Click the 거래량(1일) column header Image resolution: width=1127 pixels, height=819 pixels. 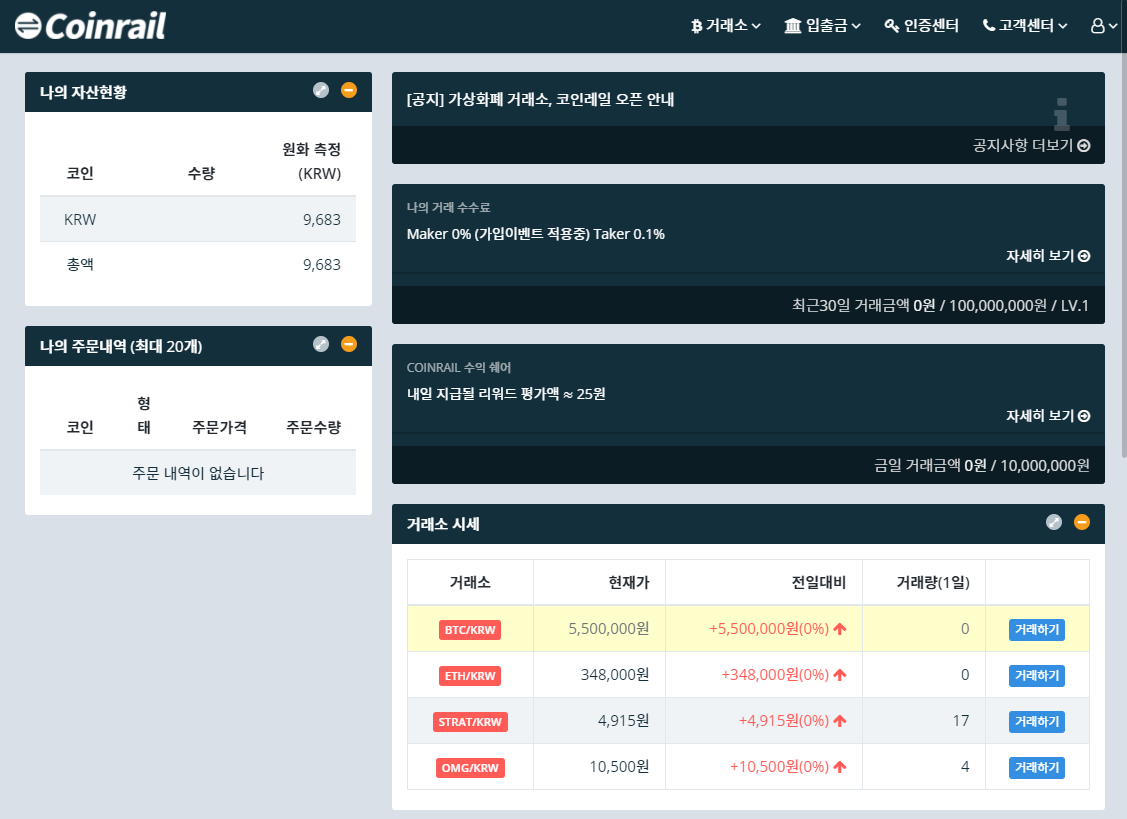coord(932,582)
